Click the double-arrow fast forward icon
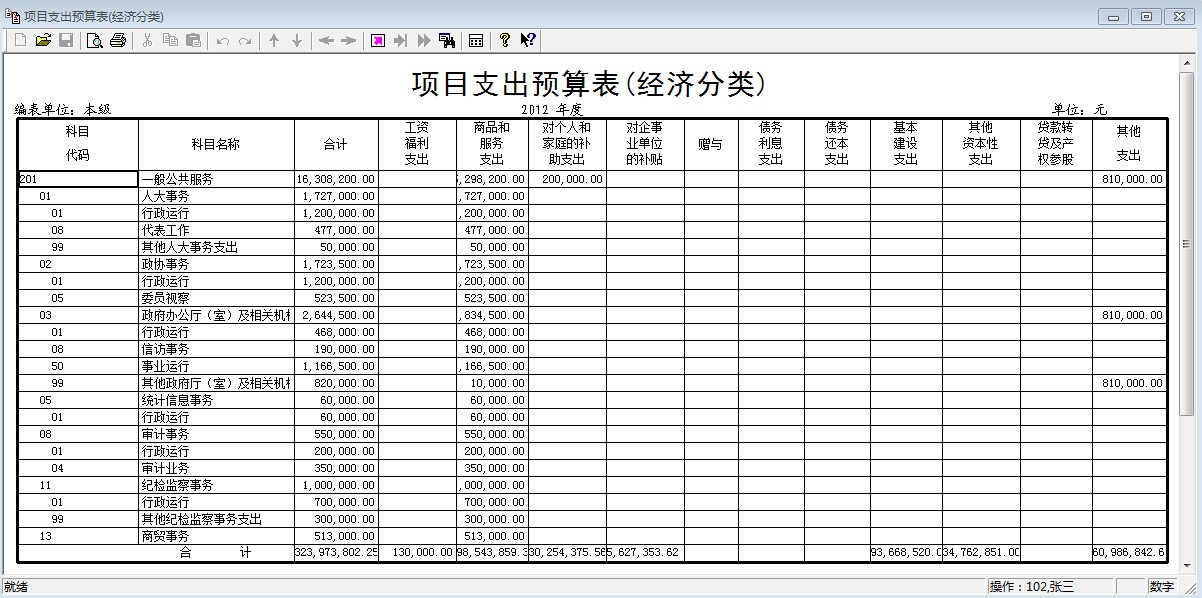Screen dimensions: 1202x598 pos(424,40)
